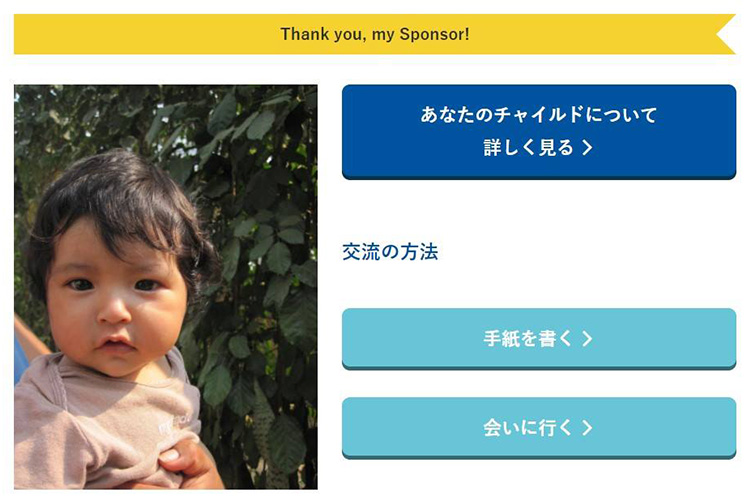This screenshot has height=500, width=750.
Task: Select the 手紙を書く text label
Action: [529, 339]
